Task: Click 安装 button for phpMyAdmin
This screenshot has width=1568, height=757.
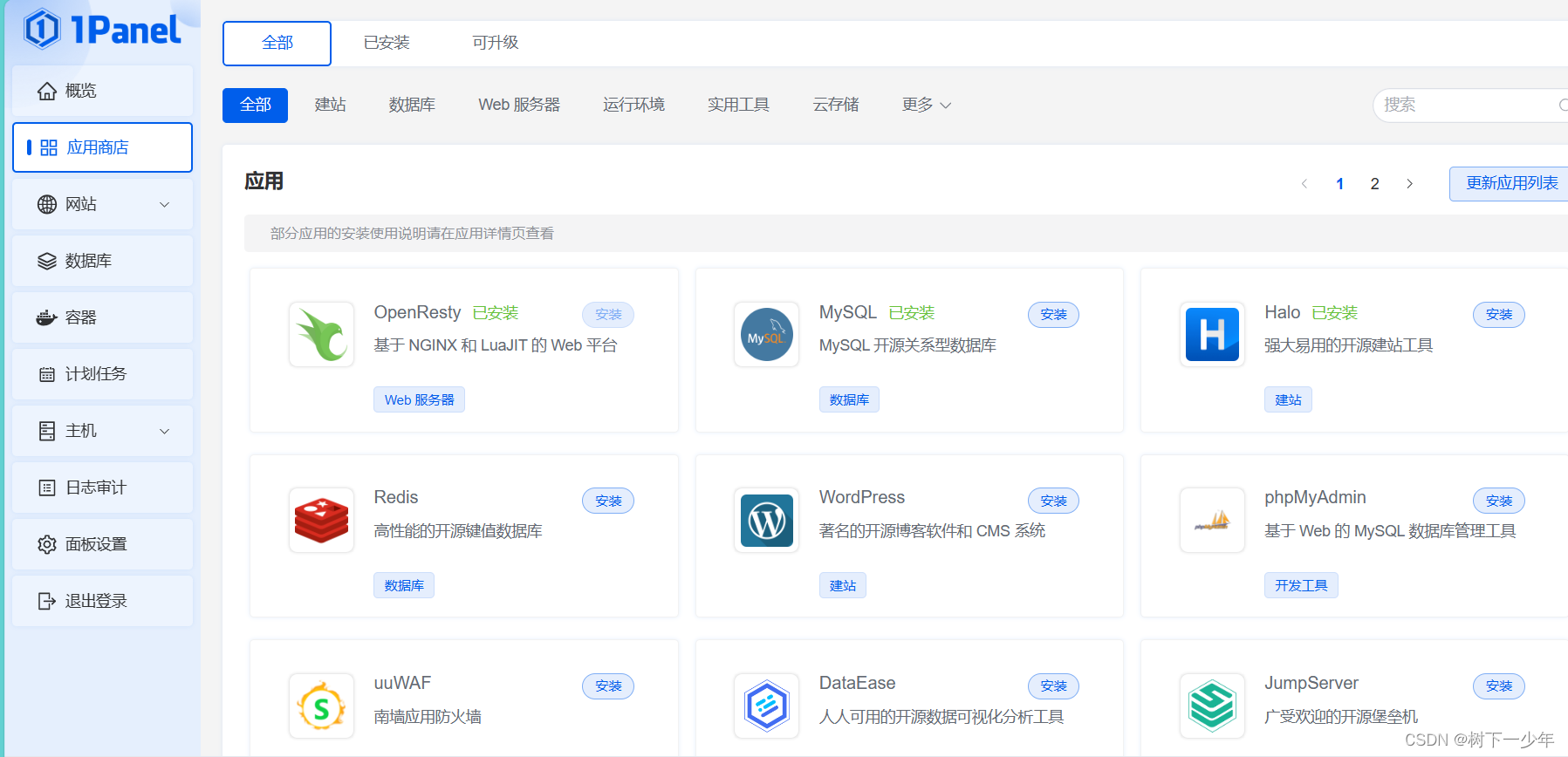Action: click(x=1499, y=501)
